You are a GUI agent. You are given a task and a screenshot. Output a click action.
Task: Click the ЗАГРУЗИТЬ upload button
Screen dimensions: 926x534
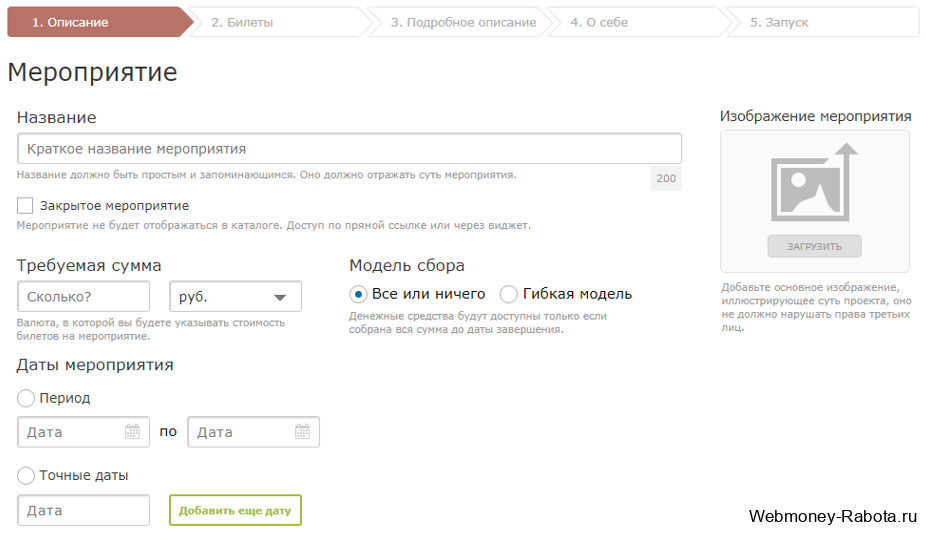(x=814, y=246)
